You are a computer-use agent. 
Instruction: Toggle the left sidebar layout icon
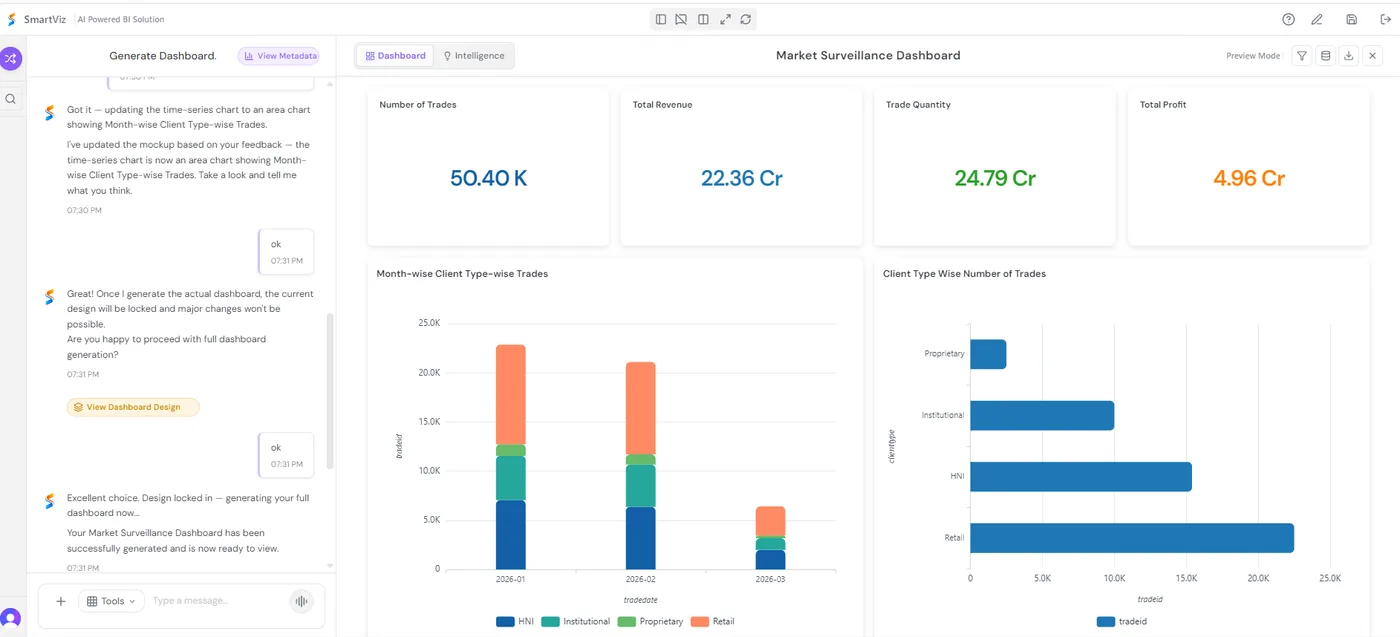pos(661,19)
